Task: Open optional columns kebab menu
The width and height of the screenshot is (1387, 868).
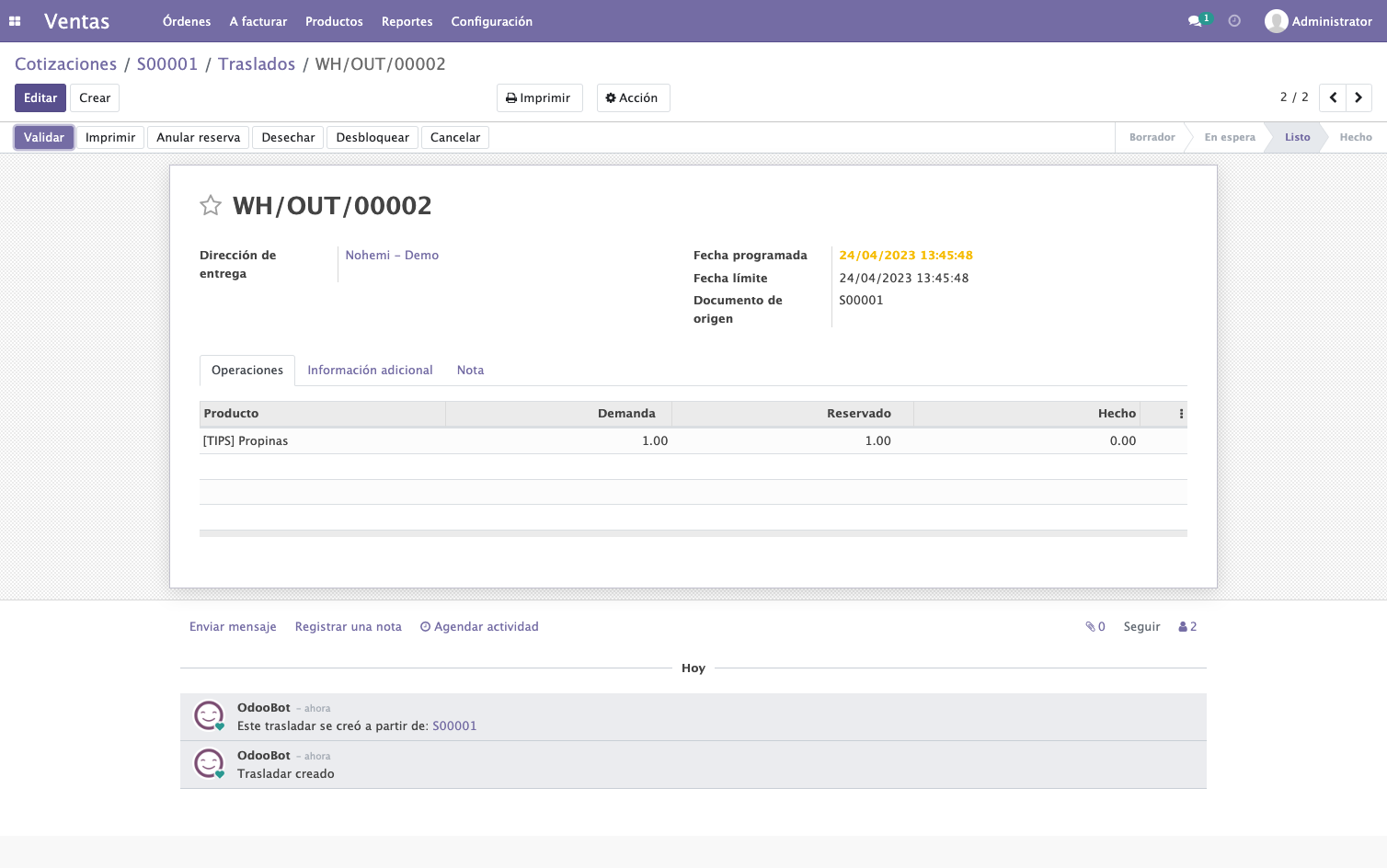Action: 1181,414
